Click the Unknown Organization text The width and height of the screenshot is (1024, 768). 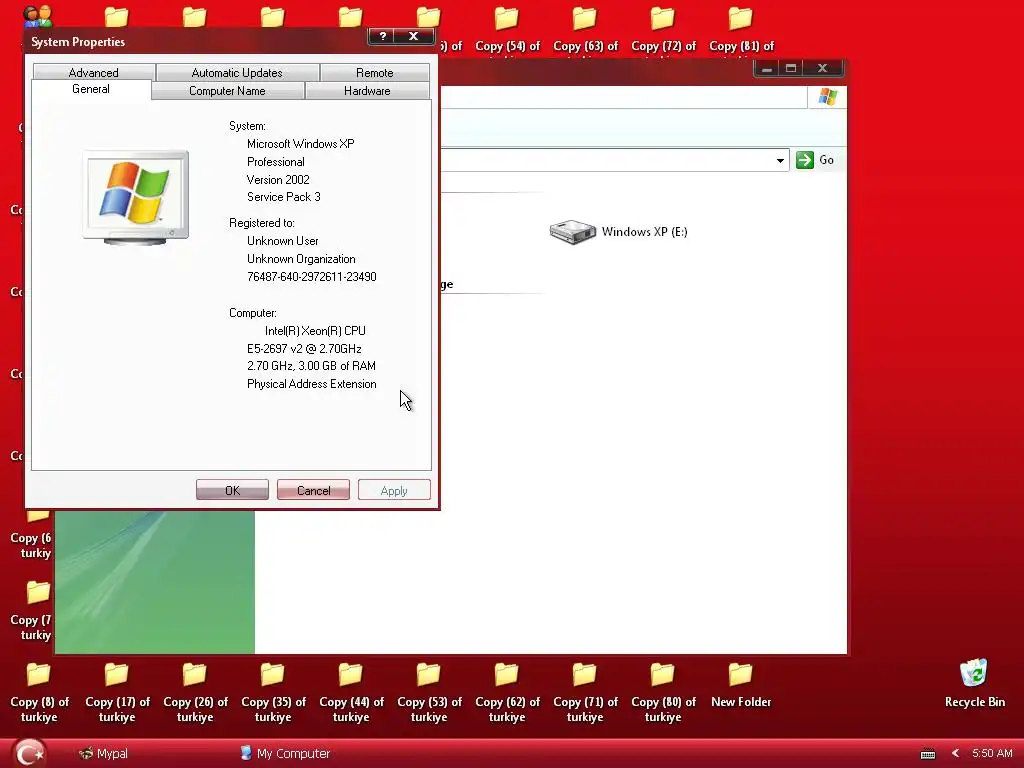(301, 259)
